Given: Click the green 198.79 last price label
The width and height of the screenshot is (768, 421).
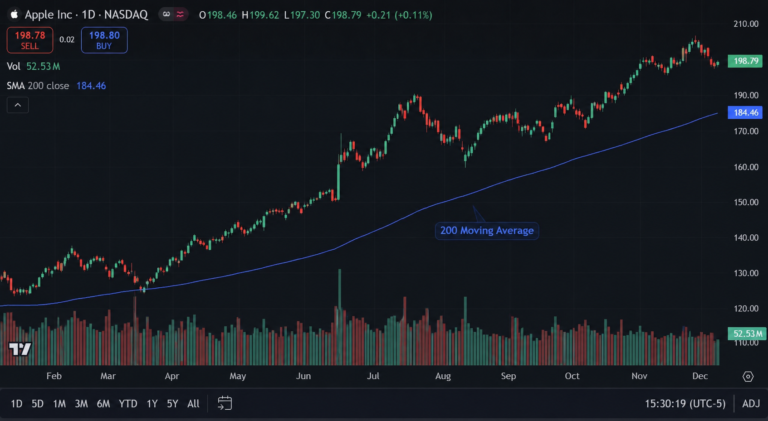Looking at the screenshot, I should 745,61.
